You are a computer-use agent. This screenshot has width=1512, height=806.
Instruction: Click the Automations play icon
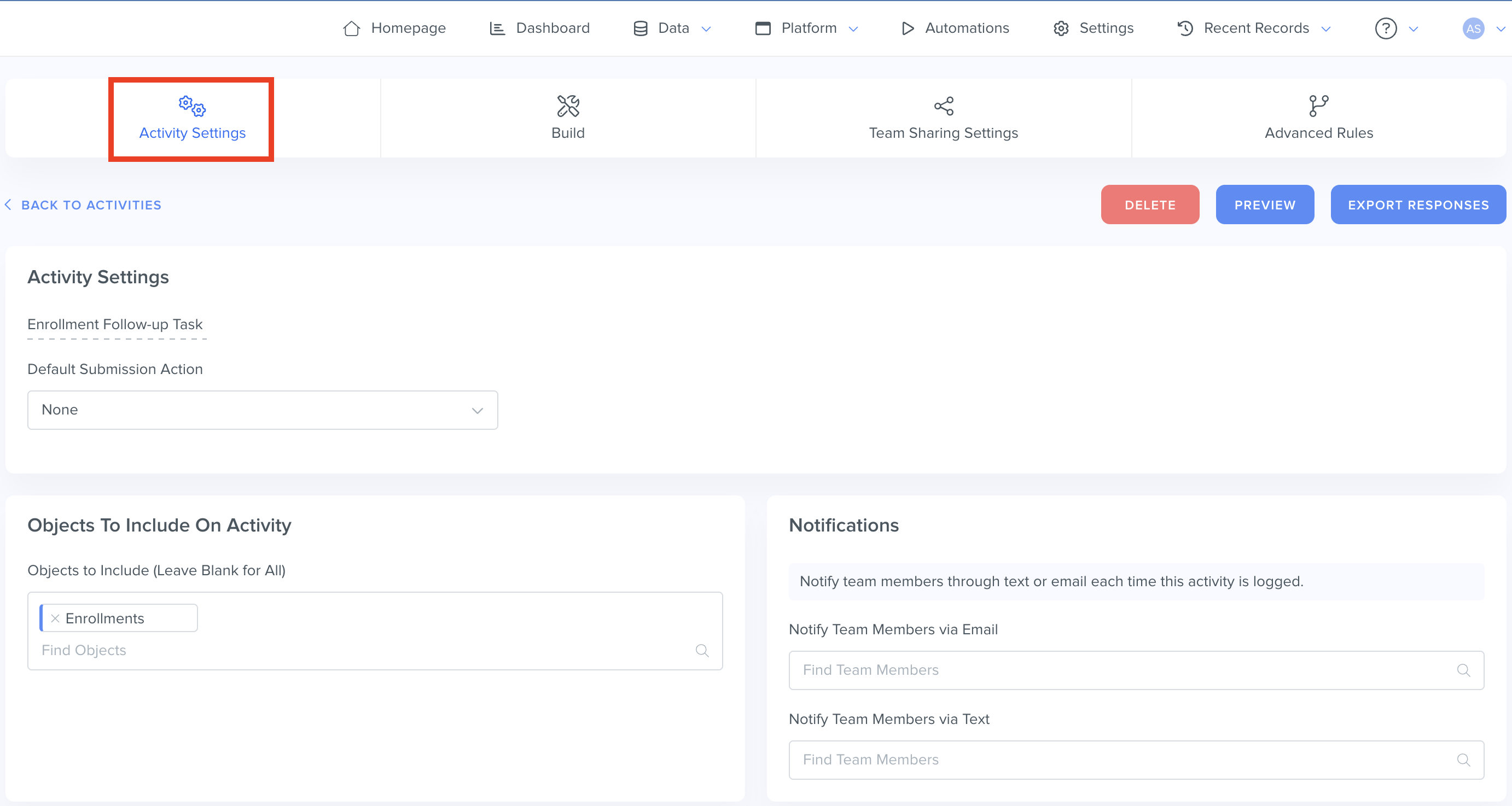point(908,28)
